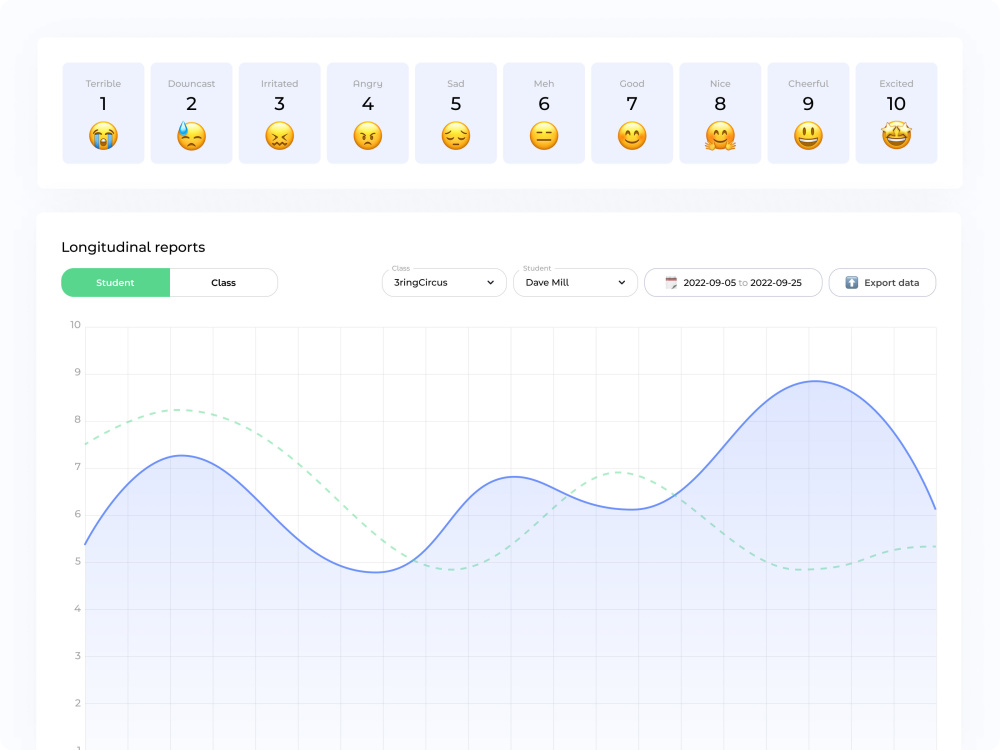Choose the Good smiling emoji mood 7
Screen dimensions: 1000x750
coord(632,113)
